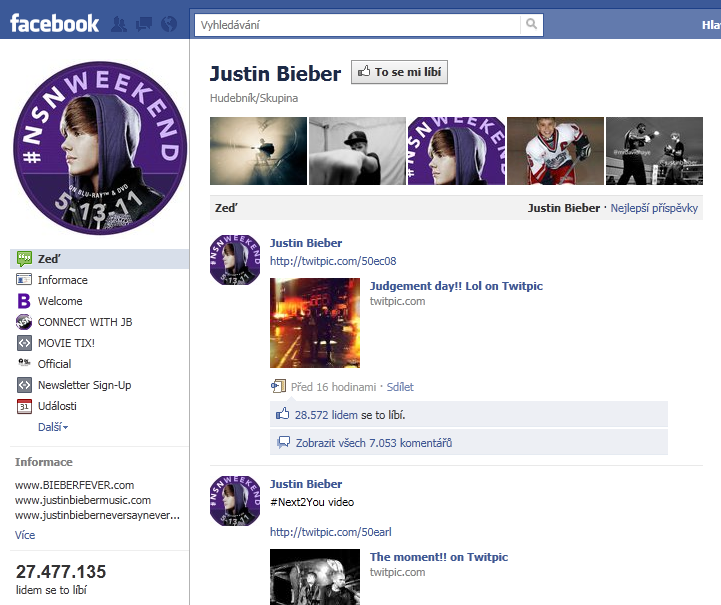
Task: Open 28.572 lidem likes list
Action: [x=326, y=415]
